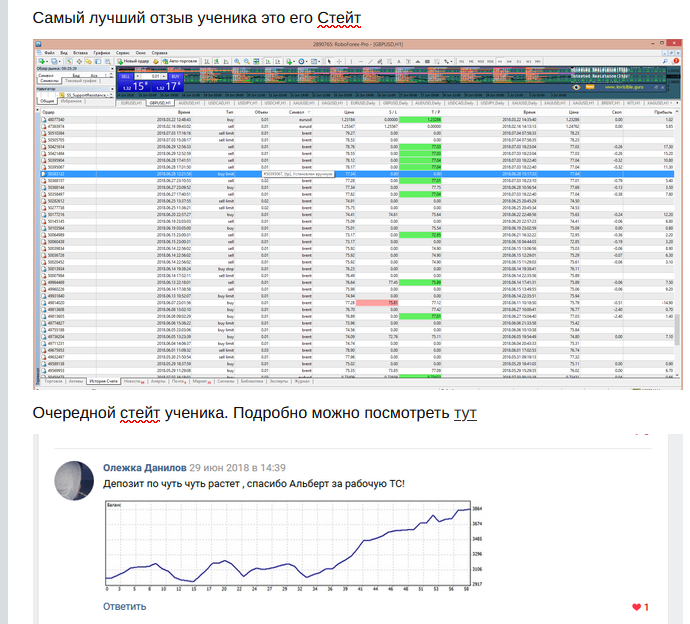Expand the New Chart dropdown arrow
Viewport: 690px width, 624px height.
[x=47, y=62]
